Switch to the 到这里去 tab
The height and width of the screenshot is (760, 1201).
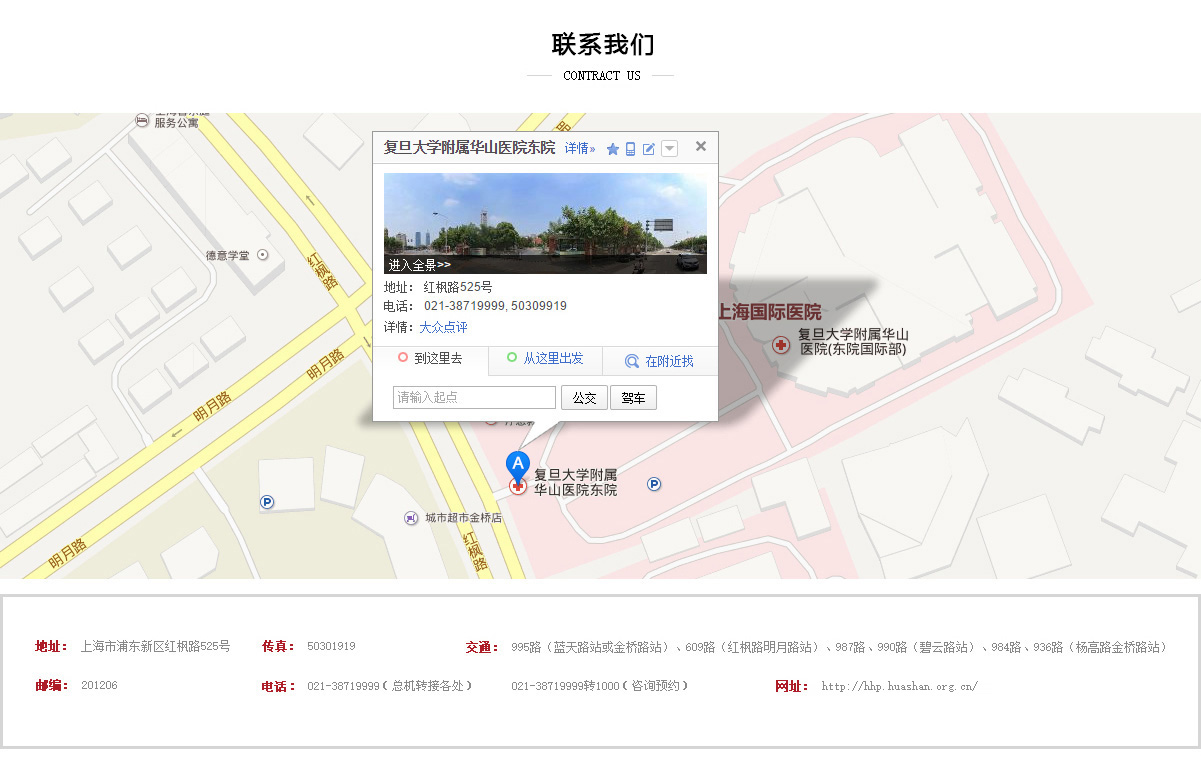[x=431, y=360]
